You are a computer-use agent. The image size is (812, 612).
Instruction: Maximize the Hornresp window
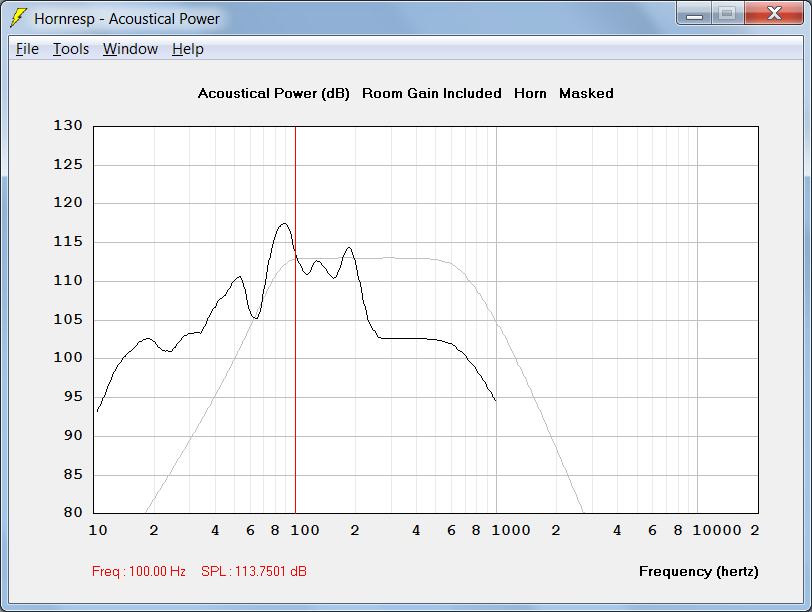click(x=728, y=13)
